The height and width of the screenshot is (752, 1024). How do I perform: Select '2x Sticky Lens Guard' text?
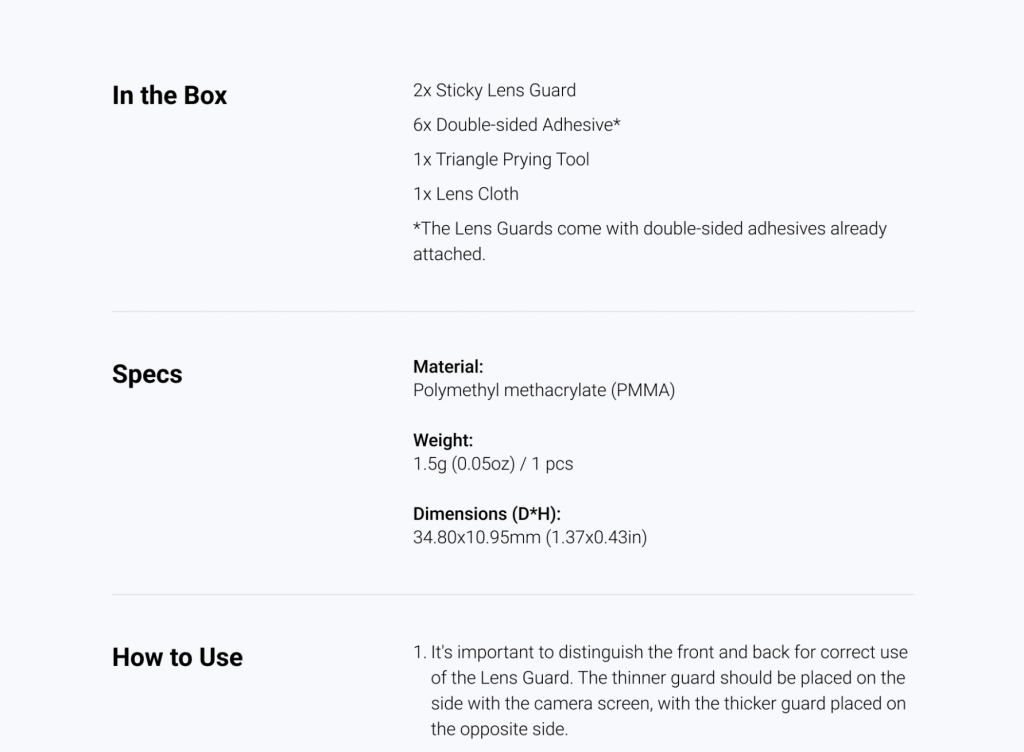pos(494,90)
